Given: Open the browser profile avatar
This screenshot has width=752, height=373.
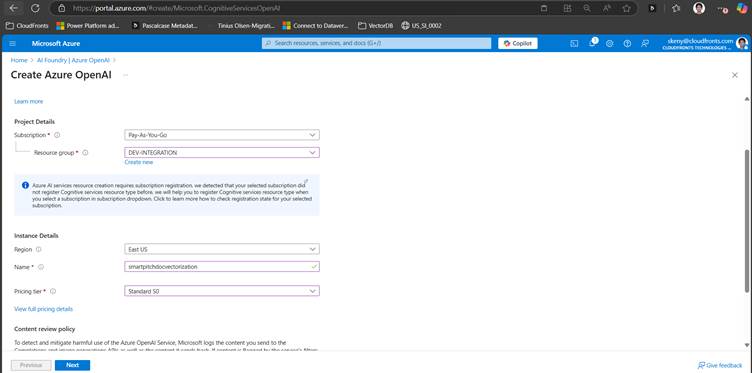Looking at the screenshot, I should (x=699, y=8).
